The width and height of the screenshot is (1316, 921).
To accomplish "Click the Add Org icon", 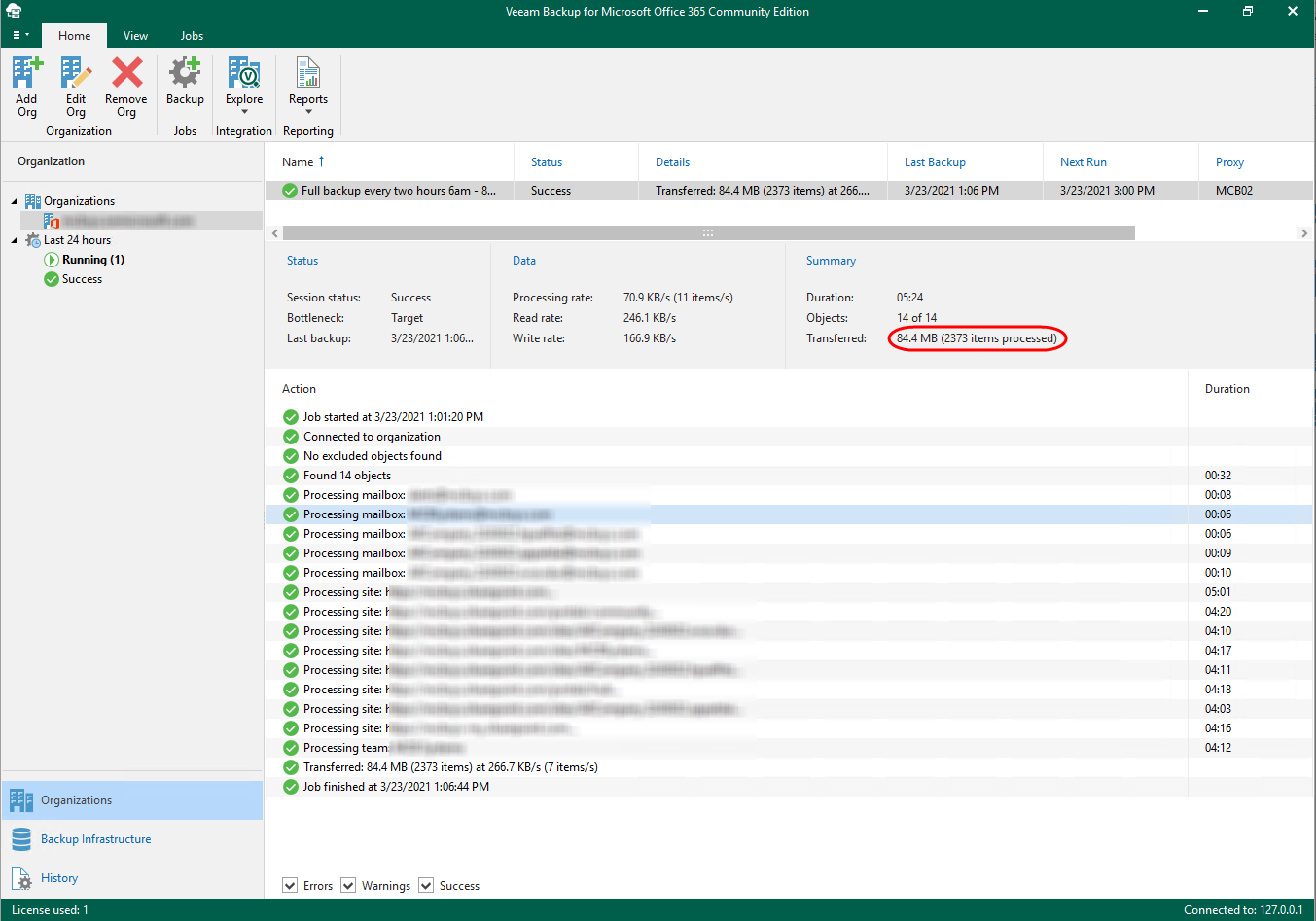I will coord(27,73).
